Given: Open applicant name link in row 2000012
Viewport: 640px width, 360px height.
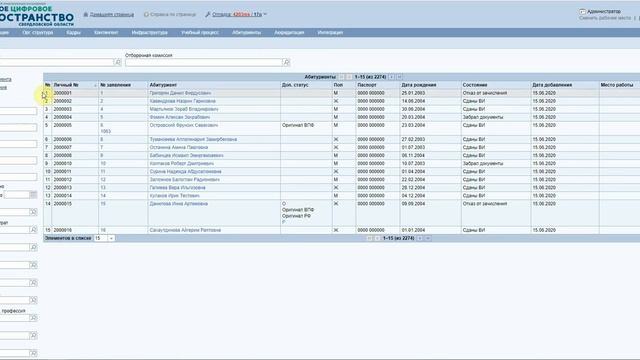Looking at the screenshot, I should click(184, 180).
